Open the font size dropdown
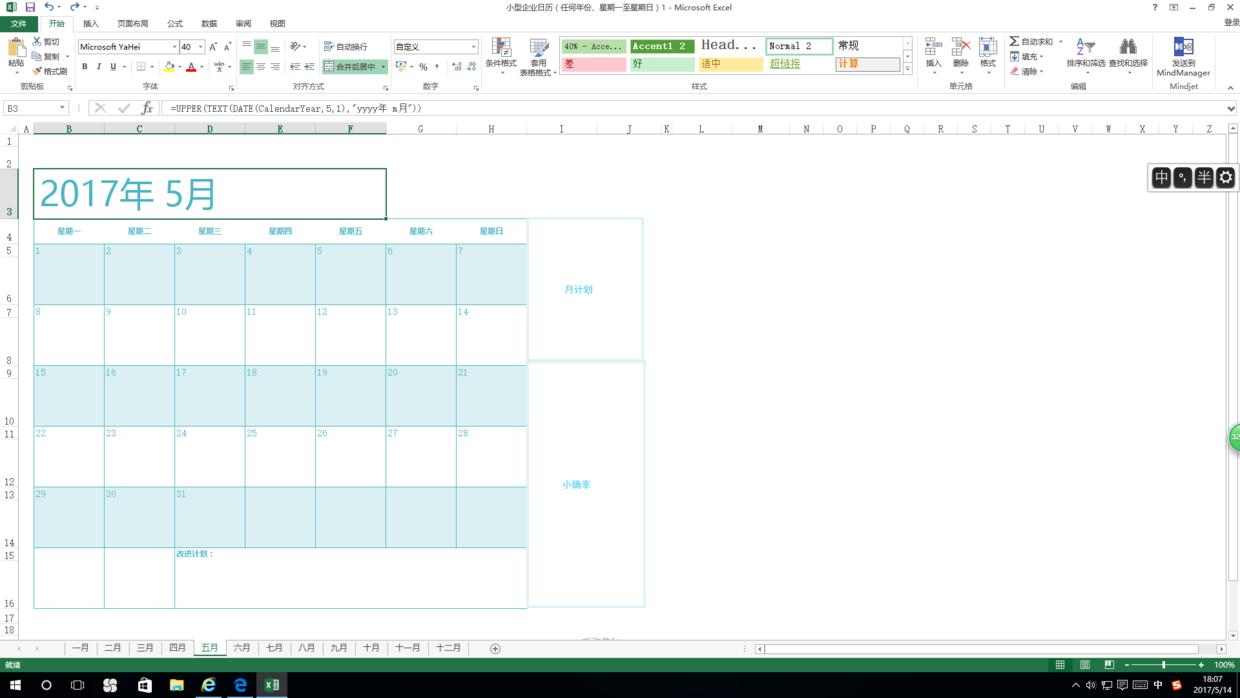This screenshot has width=1240, height=698. (x=200, y=47)
